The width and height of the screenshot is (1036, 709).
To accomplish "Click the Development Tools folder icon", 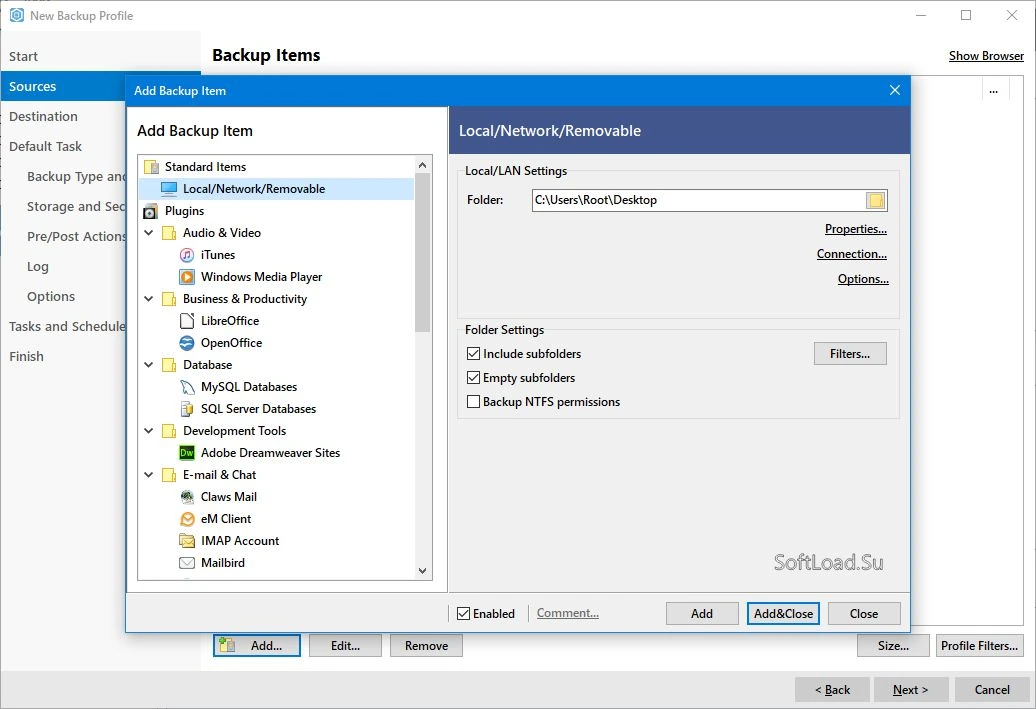I will (x=169, y=431).
